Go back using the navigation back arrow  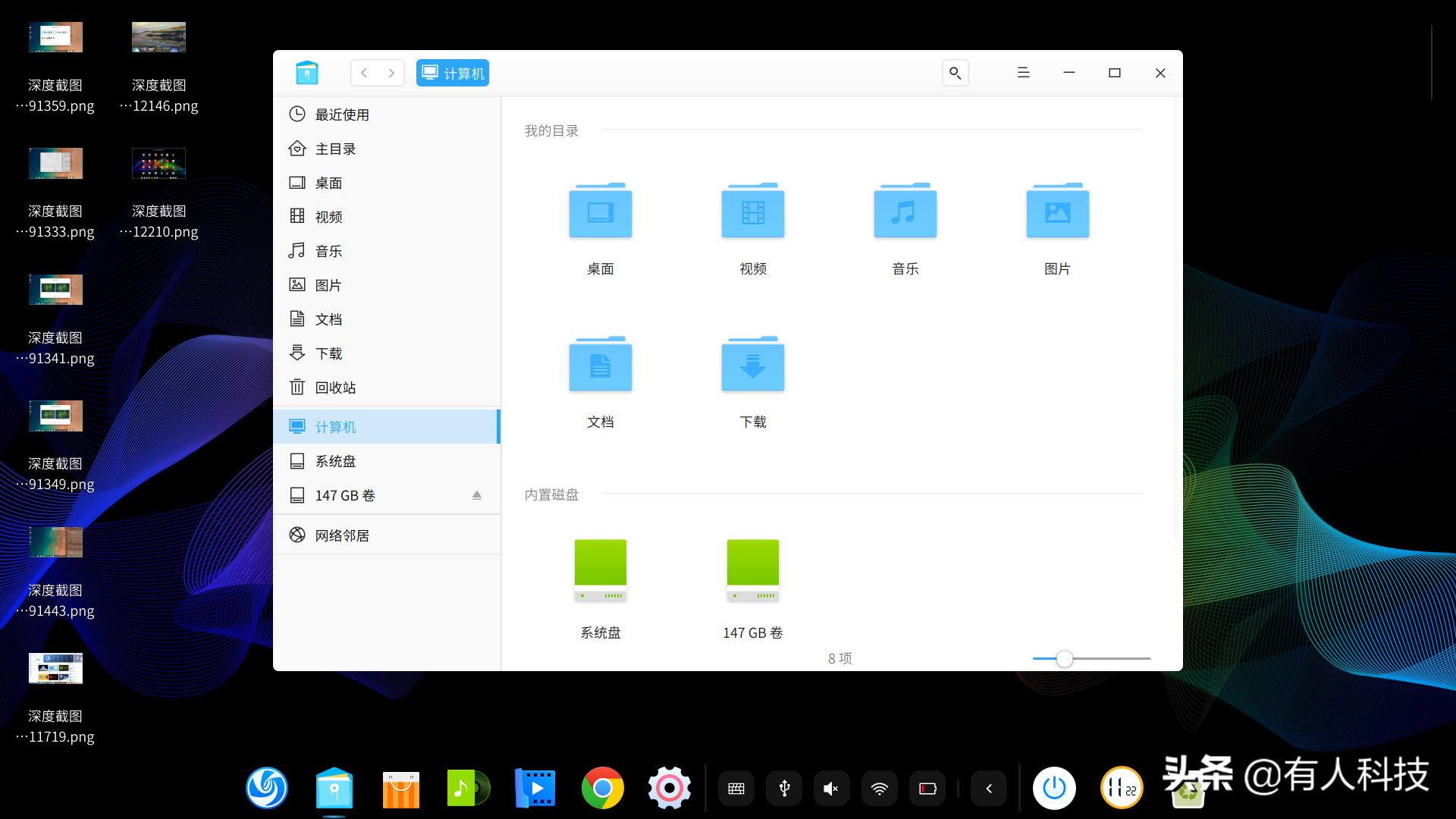tap(365, 73)
